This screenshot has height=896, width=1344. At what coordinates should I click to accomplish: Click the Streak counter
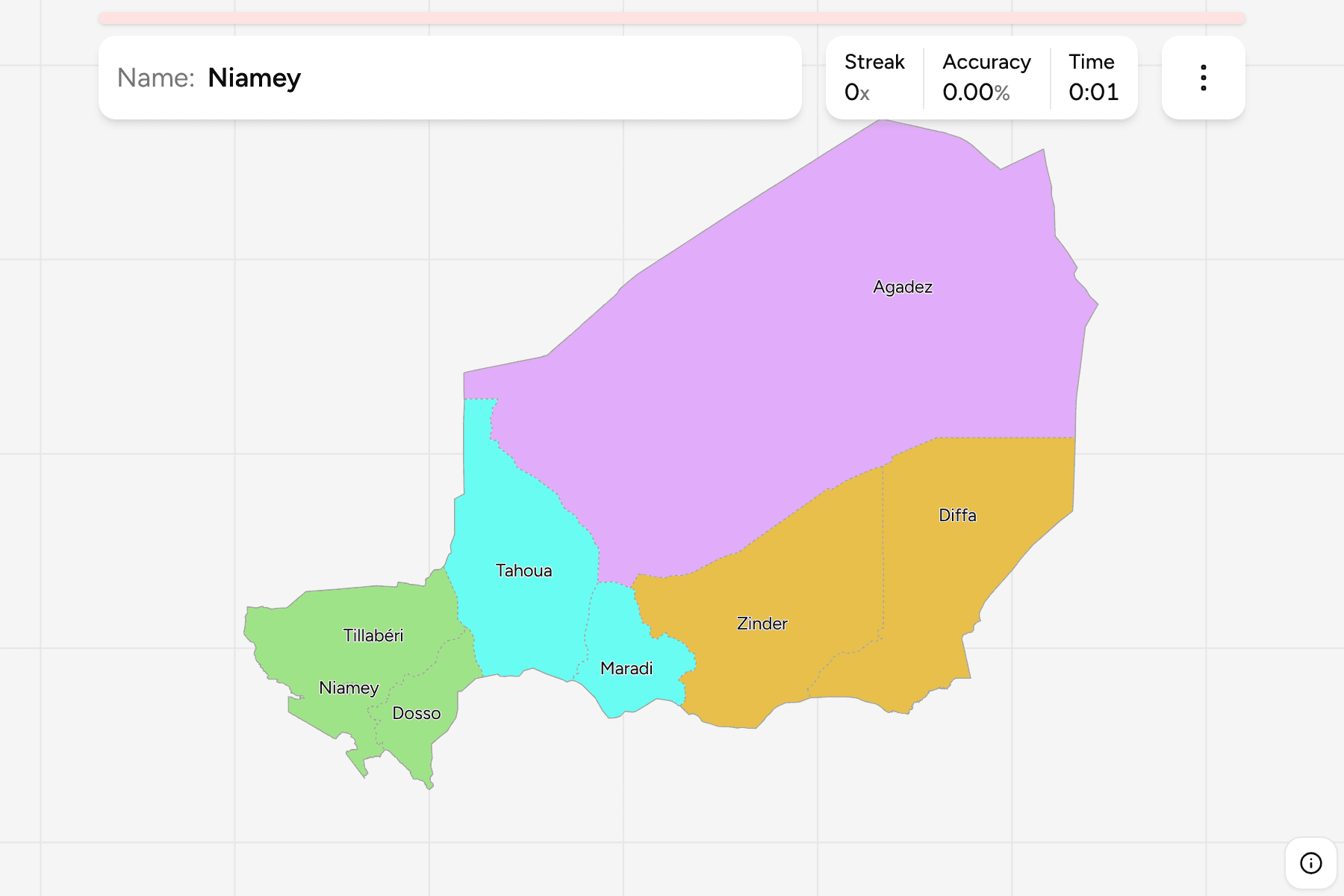tap(874, 78)
